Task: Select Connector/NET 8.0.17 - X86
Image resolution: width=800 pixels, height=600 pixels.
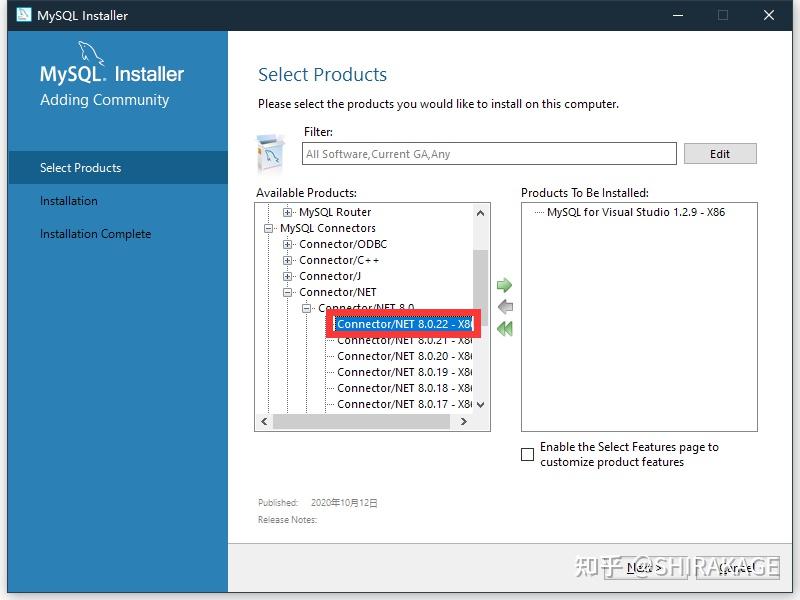Action: tap(404, 404)
